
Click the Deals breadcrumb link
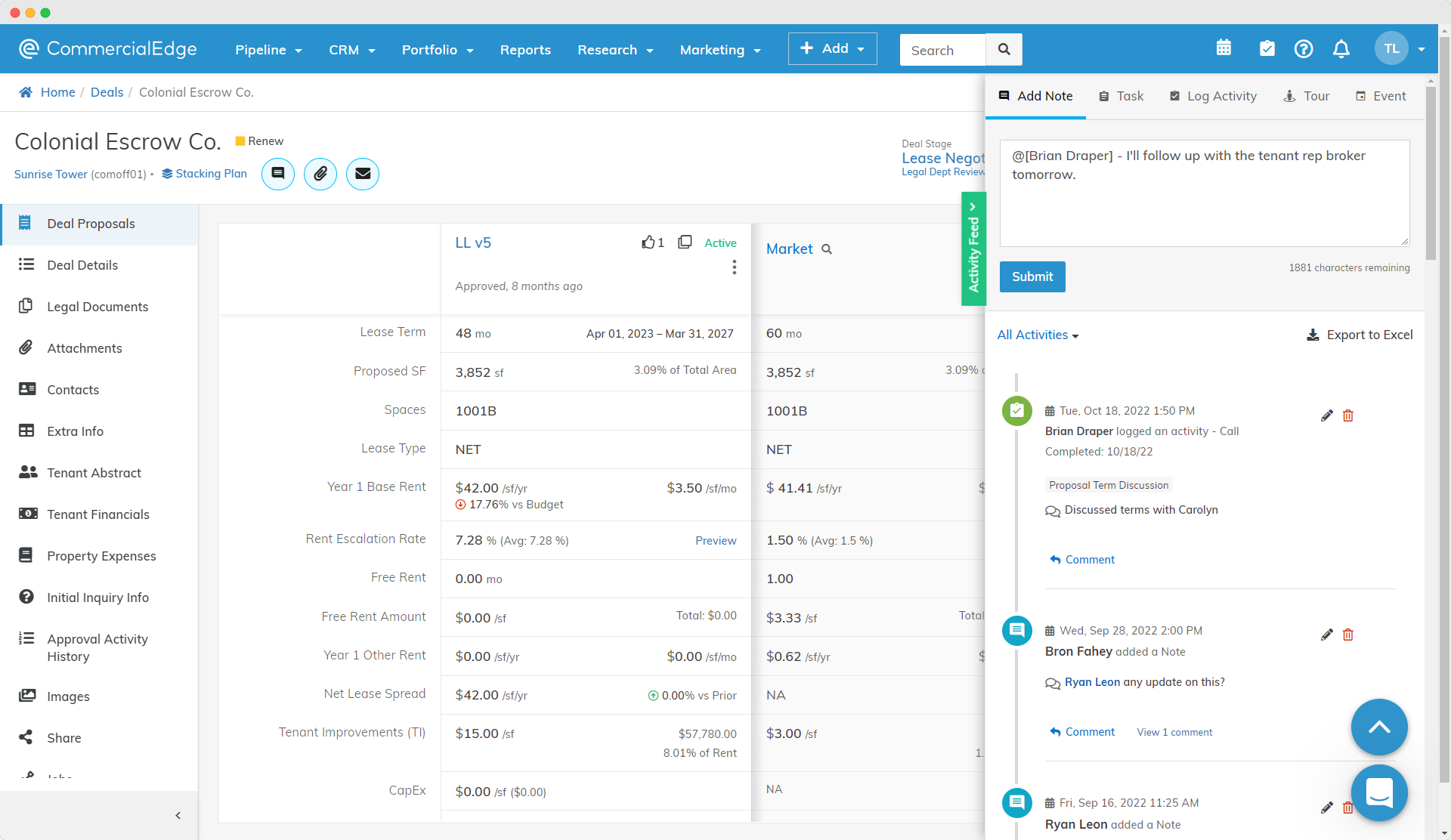107,92
